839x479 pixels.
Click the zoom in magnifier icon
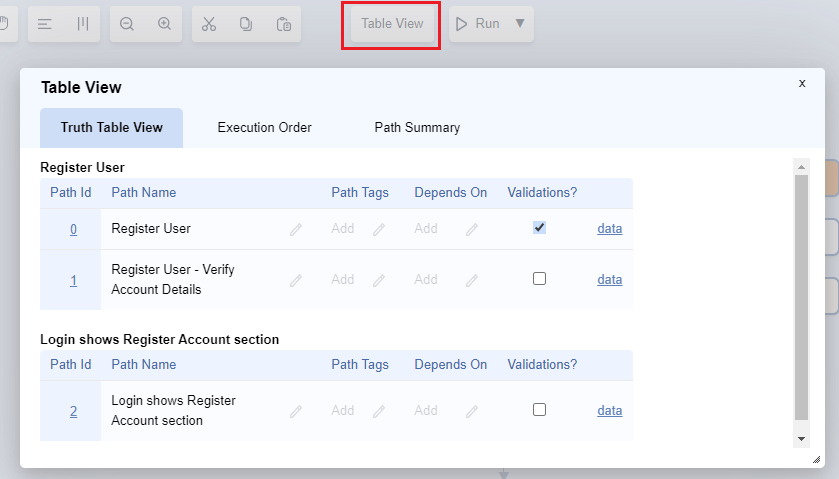click(165, 24)
